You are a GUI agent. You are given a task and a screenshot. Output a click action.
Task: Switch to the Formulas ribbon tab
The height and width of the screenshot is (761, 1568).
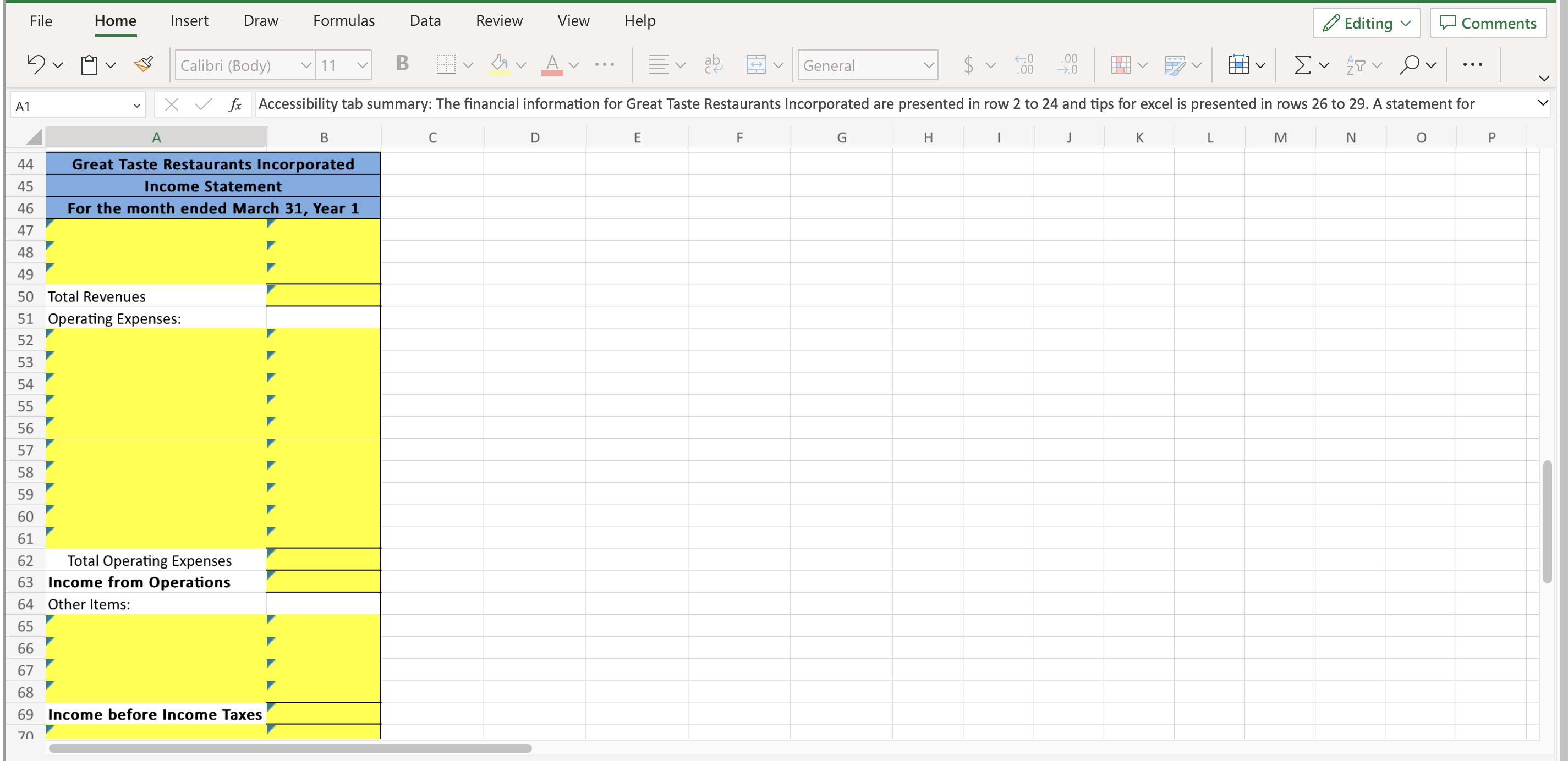(343, 20)
